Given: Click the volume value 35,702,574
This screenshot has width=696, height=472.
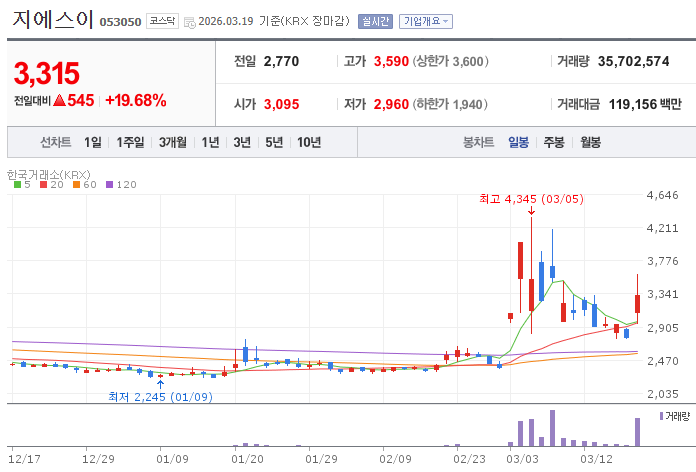Looking at the screenshot, I should coord(633,61).
